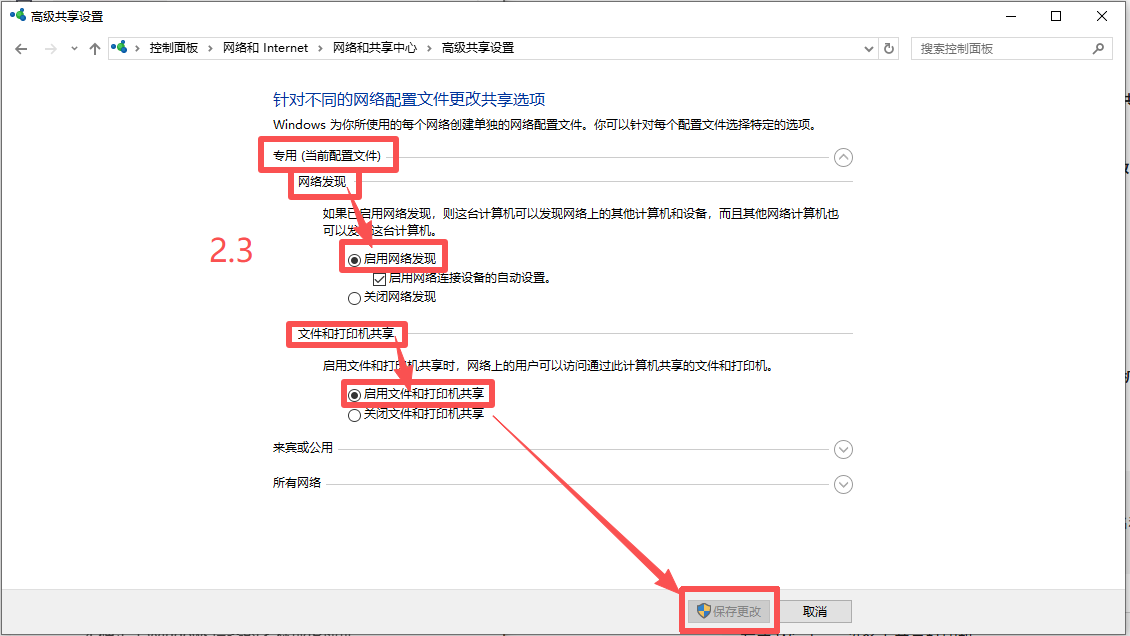Screen dimensions: 1130x636
Task: Refresh the address bar location
Action: [x=889, y=48]
